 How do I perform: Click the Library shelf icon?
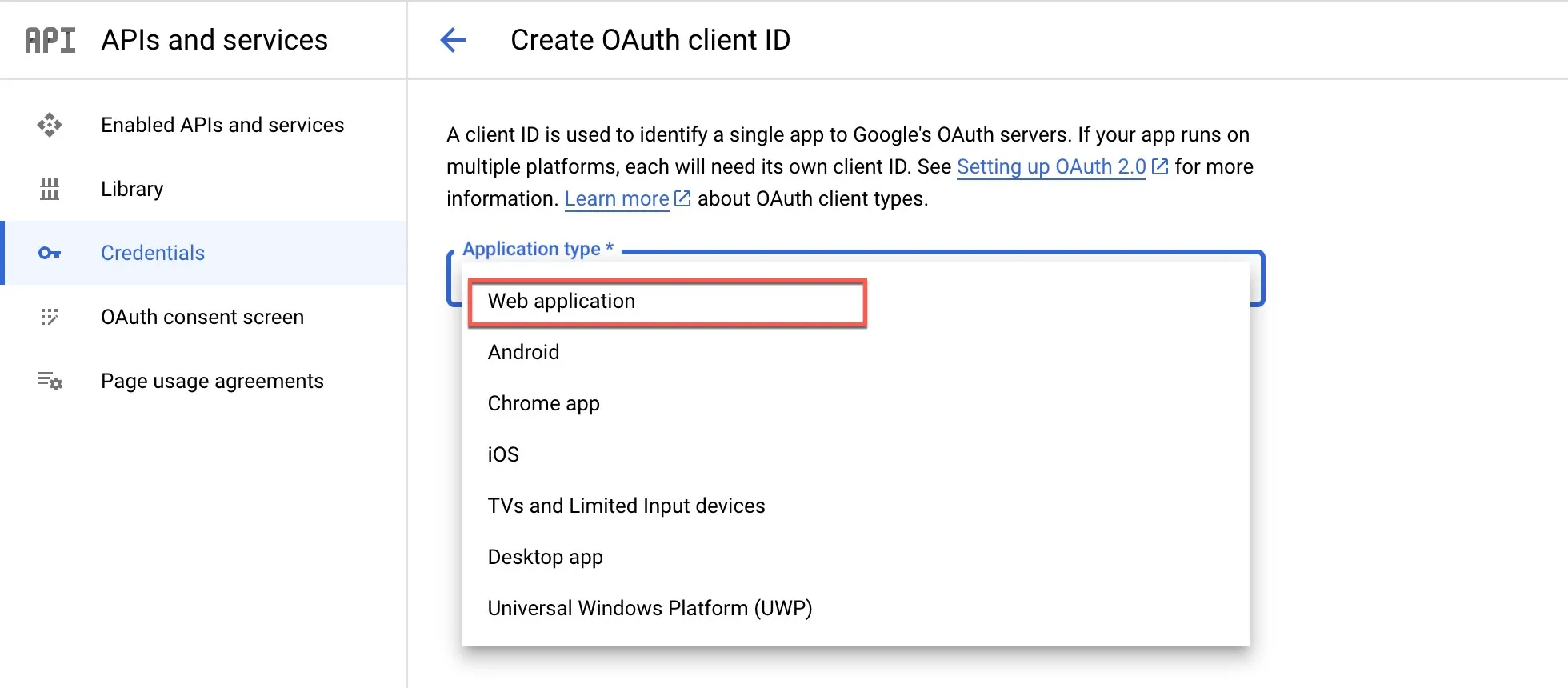(x=50, y=189)
